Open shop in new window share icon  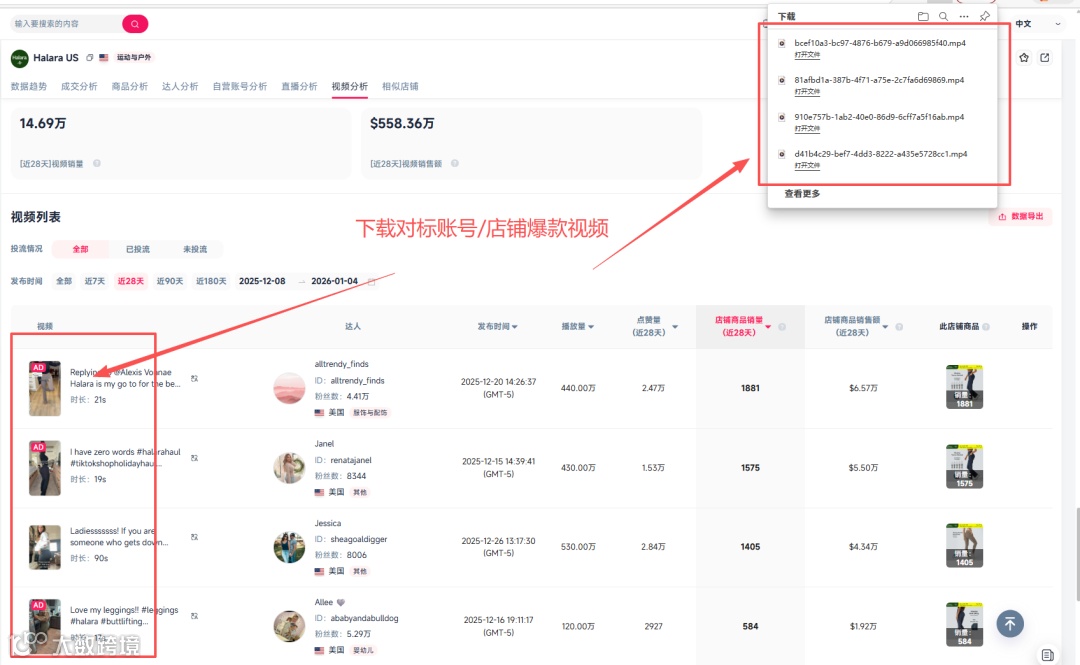coord(1045,58)
